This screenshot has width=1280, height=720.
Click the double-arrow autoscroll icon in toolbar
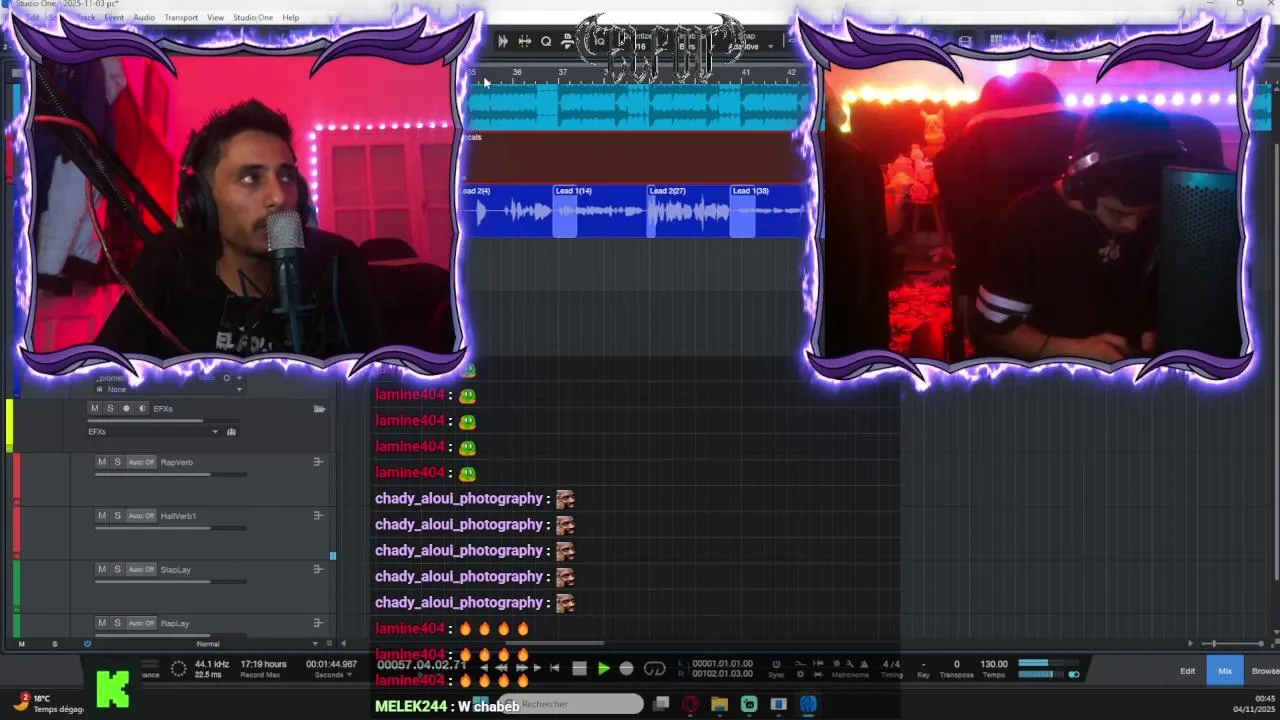click(503, 41)
